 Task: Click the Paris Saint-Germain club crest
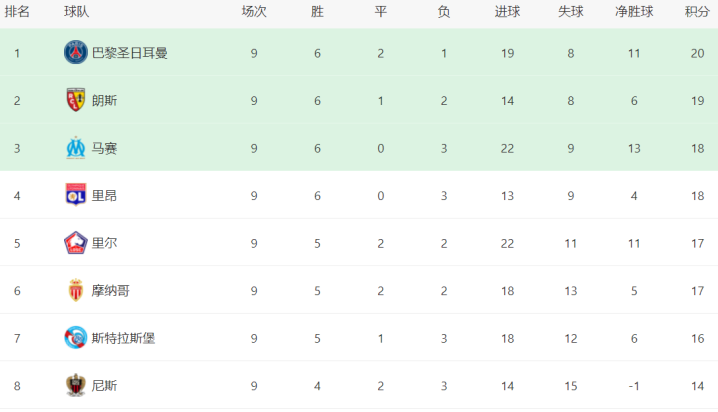click(76, 53)
